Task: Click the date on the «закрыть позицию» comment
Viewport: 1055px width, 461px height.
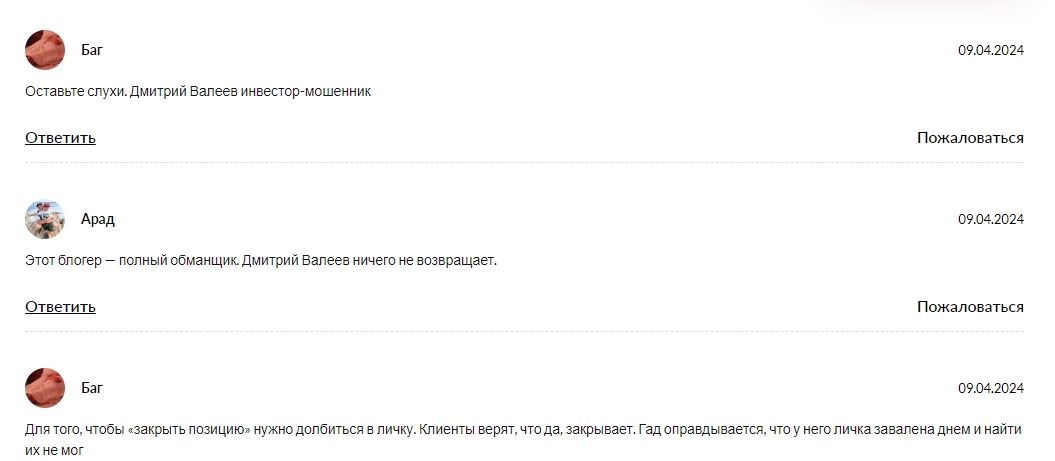Action: click(x=990, y=388)
